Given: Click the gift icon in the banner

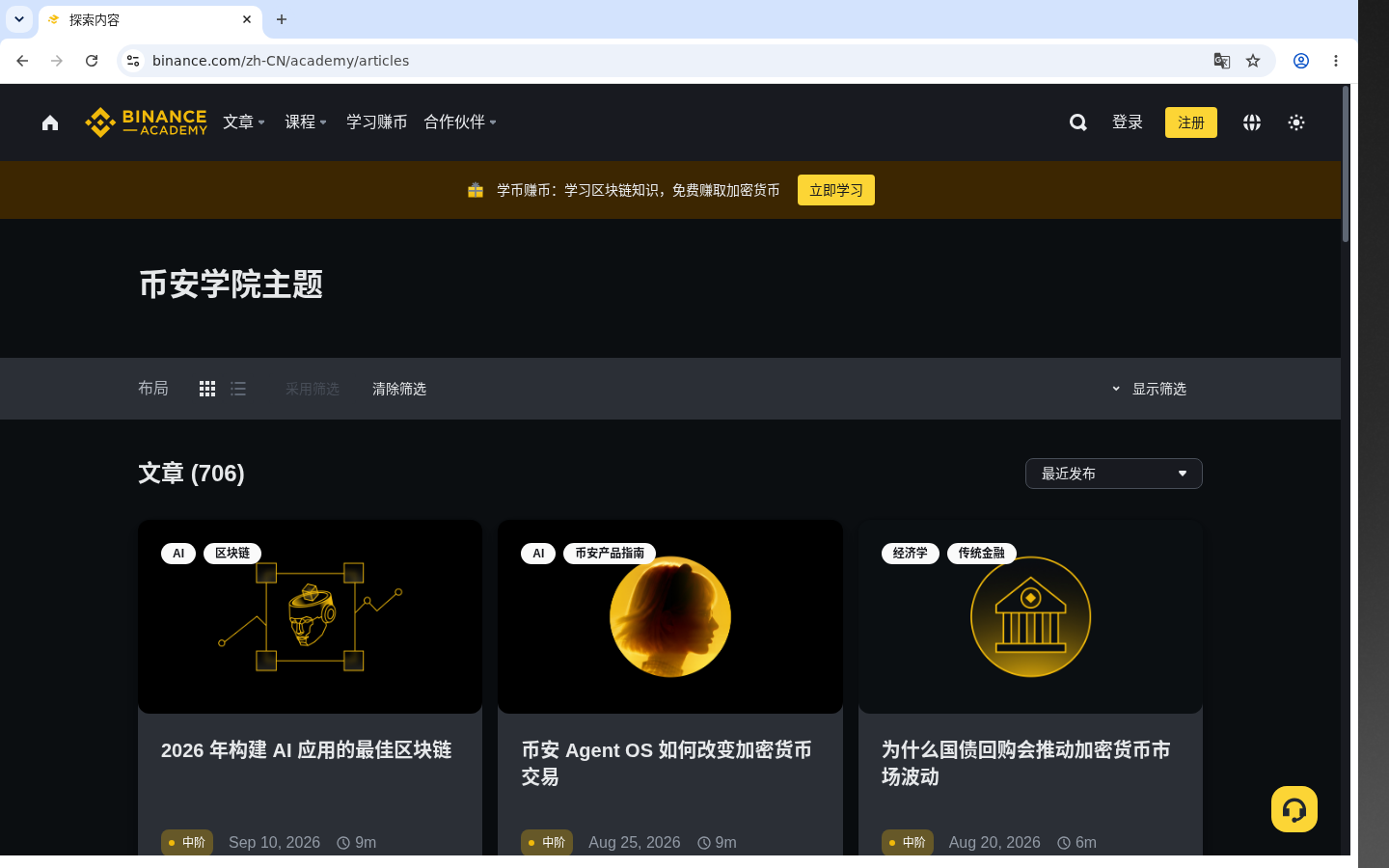Looking at the screenshot, I should pos(476,190).
